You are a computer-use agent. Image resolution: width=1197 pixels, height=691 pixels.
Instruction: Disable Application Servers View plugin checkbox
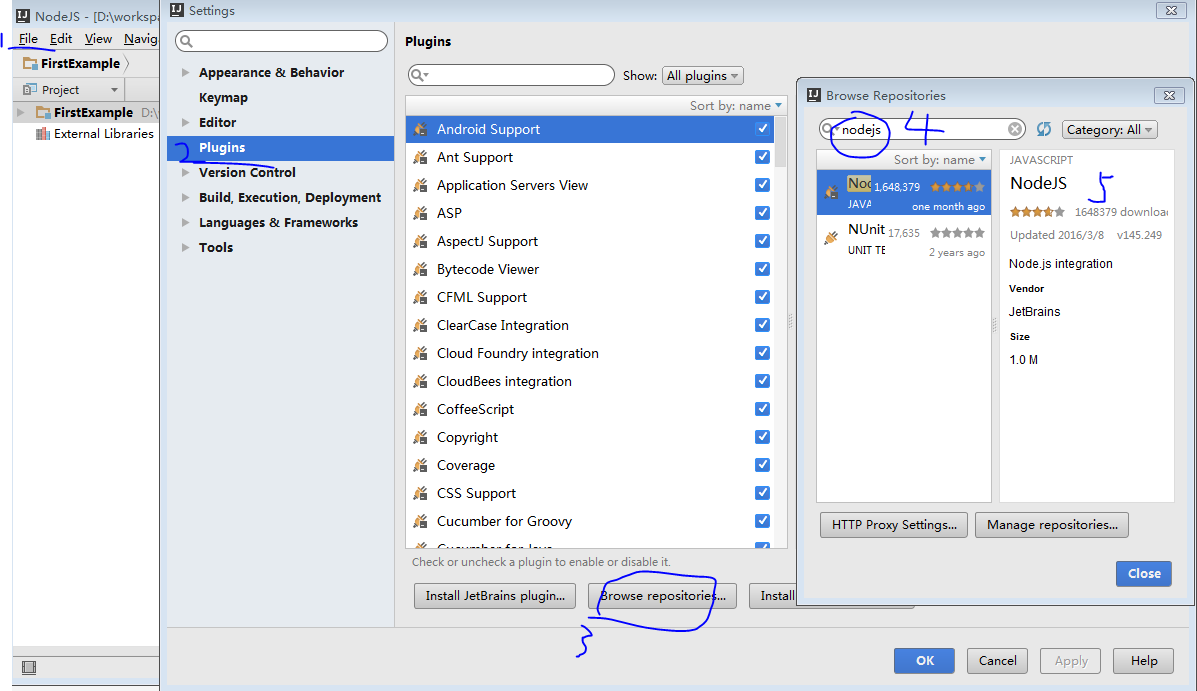[762, 185]
